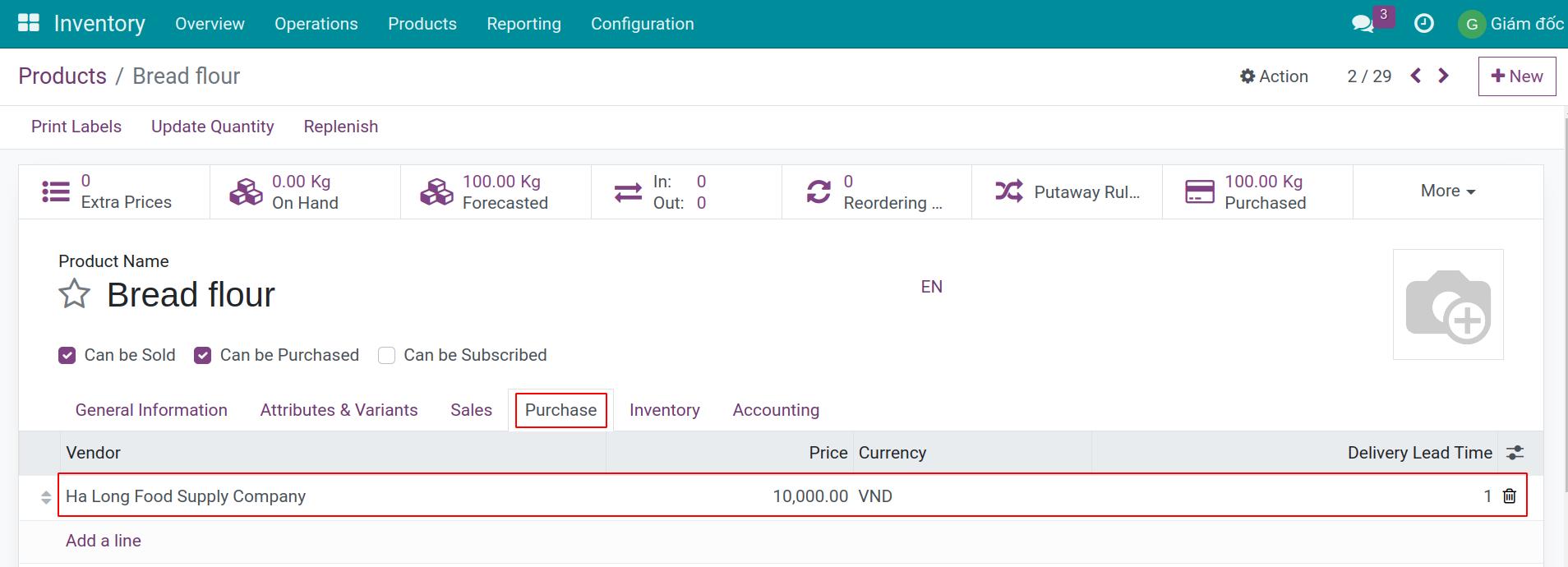1568x567 pixels.
Task: Click Add a line link
Action: [104, 541]
